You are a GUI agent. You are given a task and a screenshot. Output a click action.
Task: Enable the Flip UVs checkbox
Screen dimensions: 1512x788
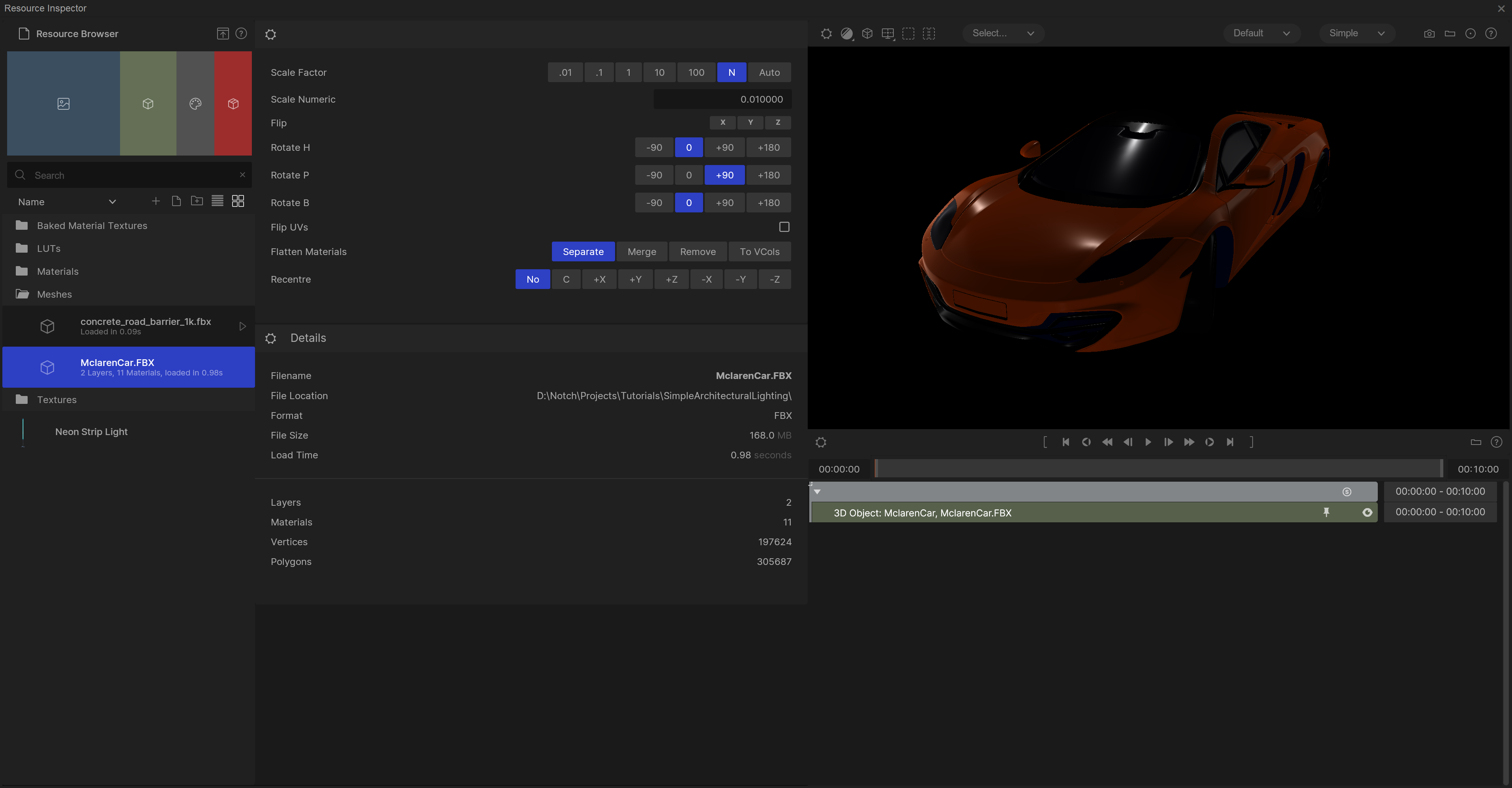(784, 227)
